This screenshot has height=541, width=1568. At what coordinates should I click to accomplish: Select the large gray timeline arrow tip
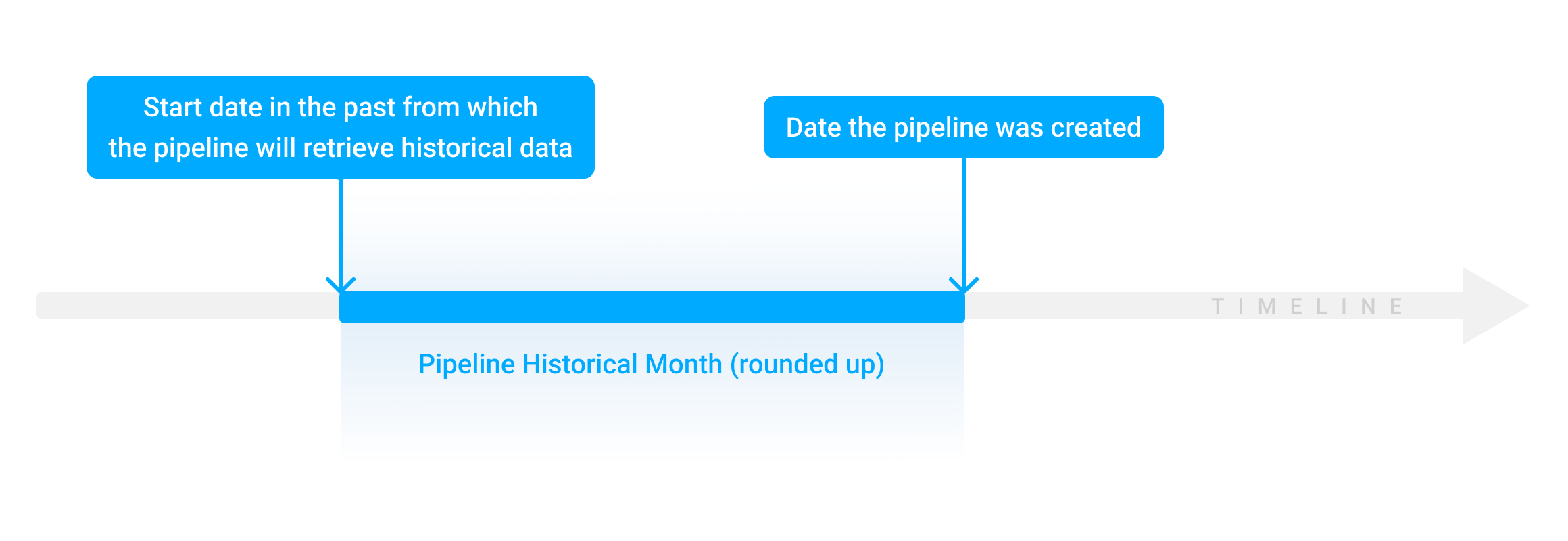click(1495, 306)
